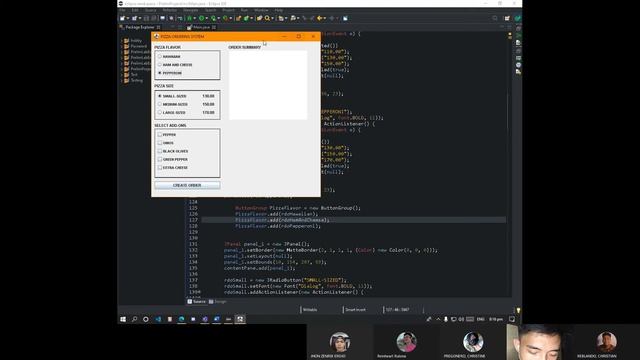Select the Hobby project folder icon
Screen dimensions: 640x360
[x=127, y=40]
